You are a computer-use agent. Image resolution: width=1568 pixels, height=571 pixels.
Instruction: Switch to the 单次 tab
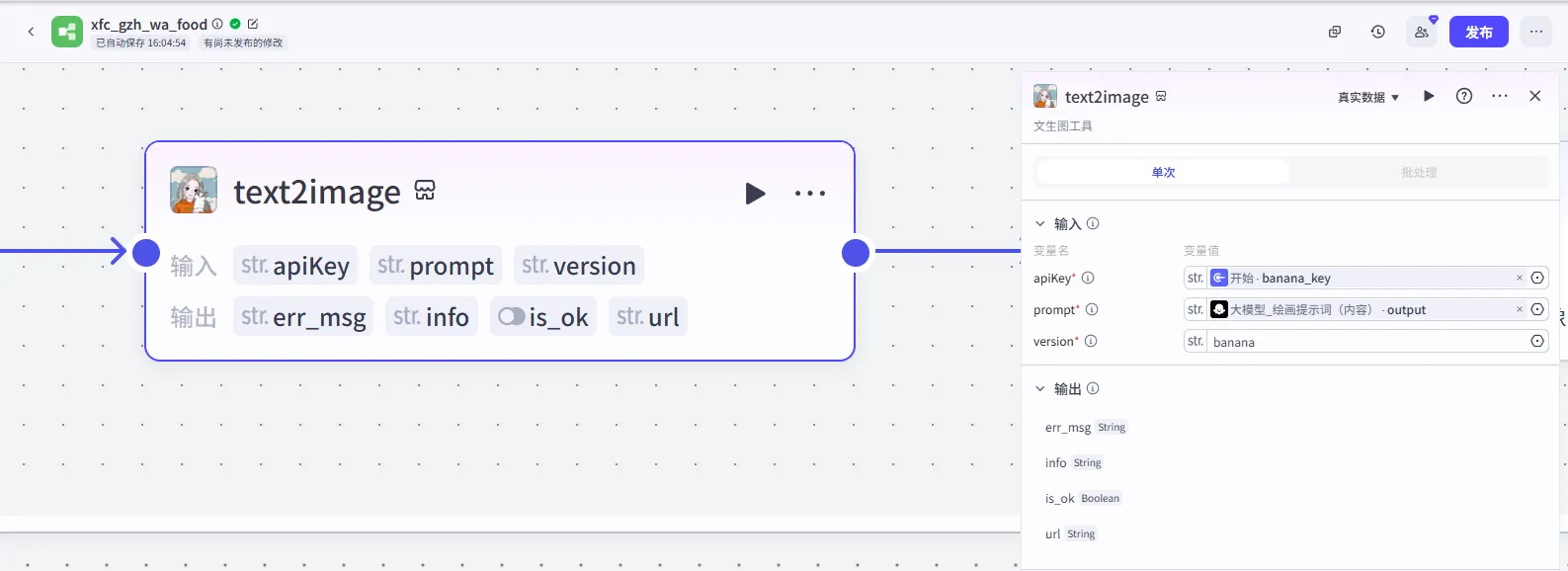coord(1163,172)
